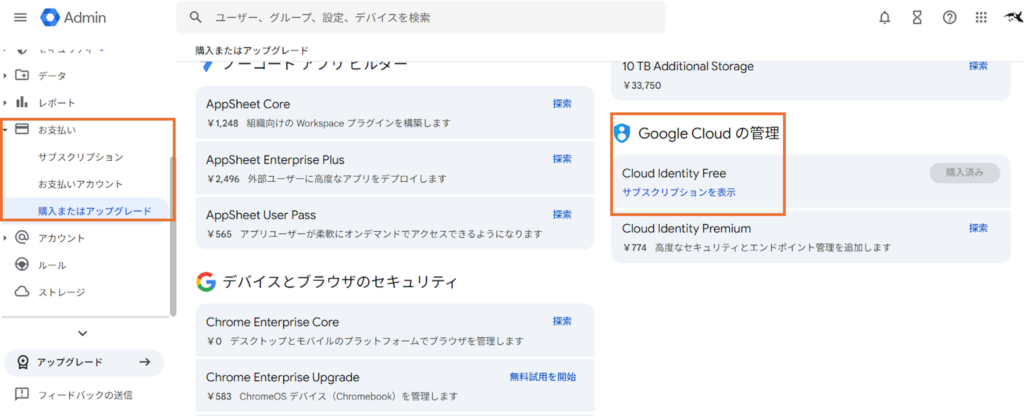Click the アップグレード button
The image size is (1024, 416).
pos(83,362)
